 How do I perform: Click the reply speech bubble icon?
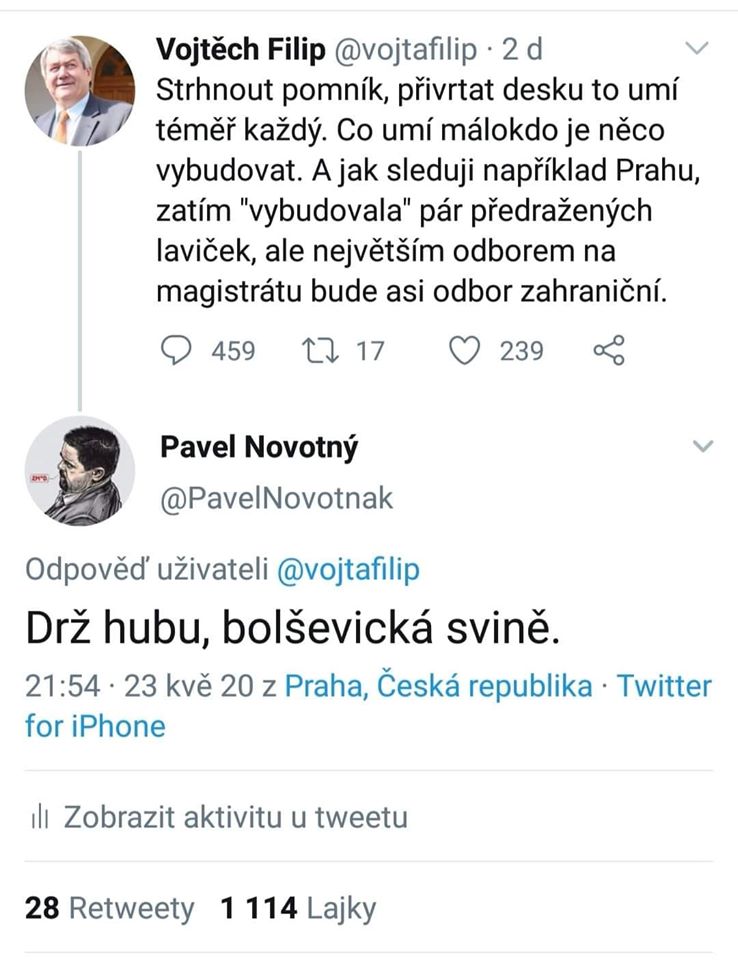tap(179, 351)
